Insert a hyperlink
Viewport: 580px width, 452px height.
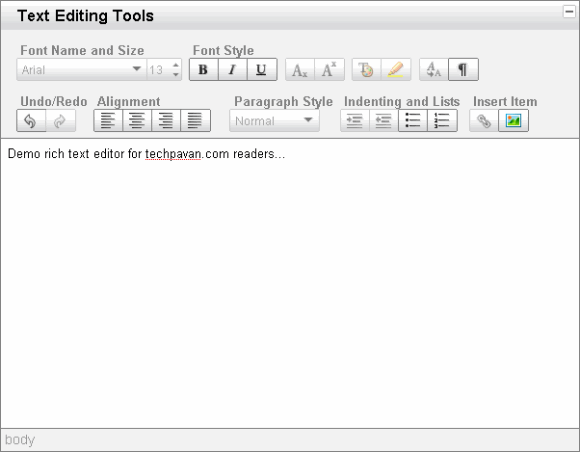484,121
